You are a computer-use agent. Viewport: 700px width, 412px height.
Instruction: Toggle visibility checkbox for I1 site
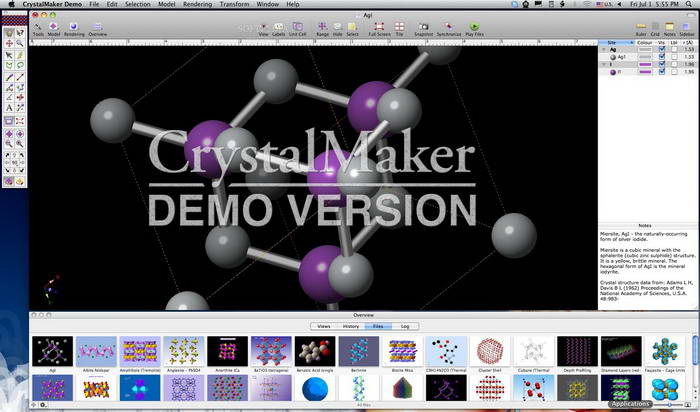[662, 71]
